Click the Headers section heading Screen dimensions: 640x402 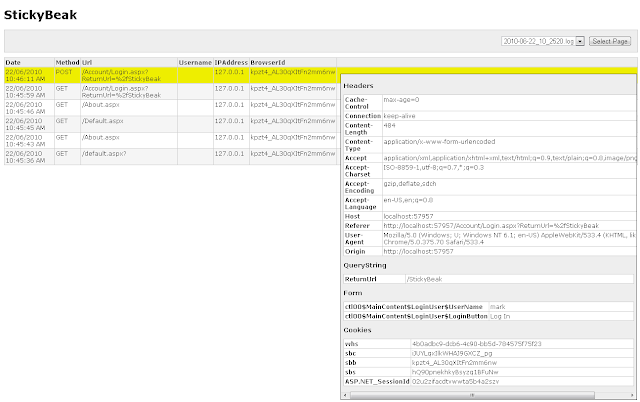coord(358,86)
